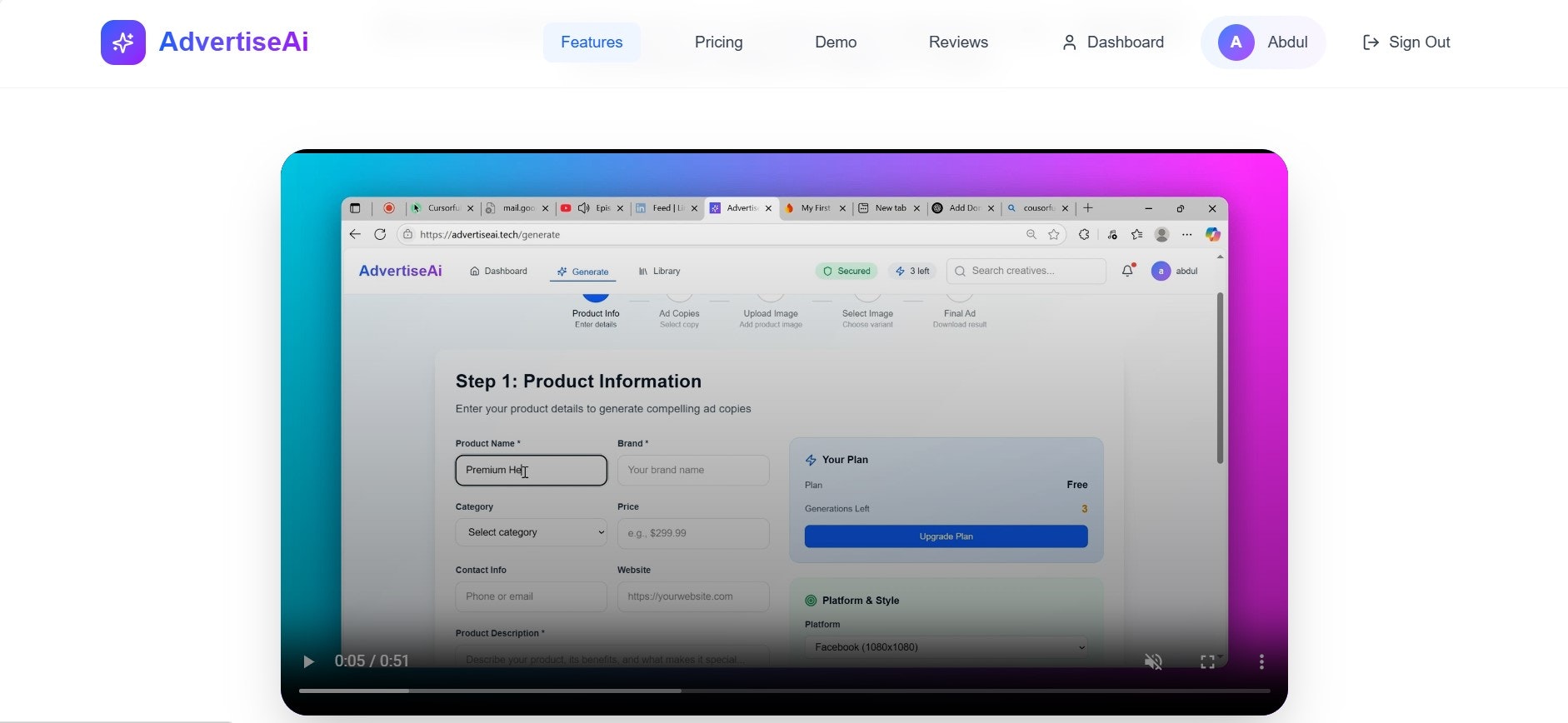The image size is (1568, 723).
Task: Click Search creatives field in video
Action: (x=1026, y=272)
